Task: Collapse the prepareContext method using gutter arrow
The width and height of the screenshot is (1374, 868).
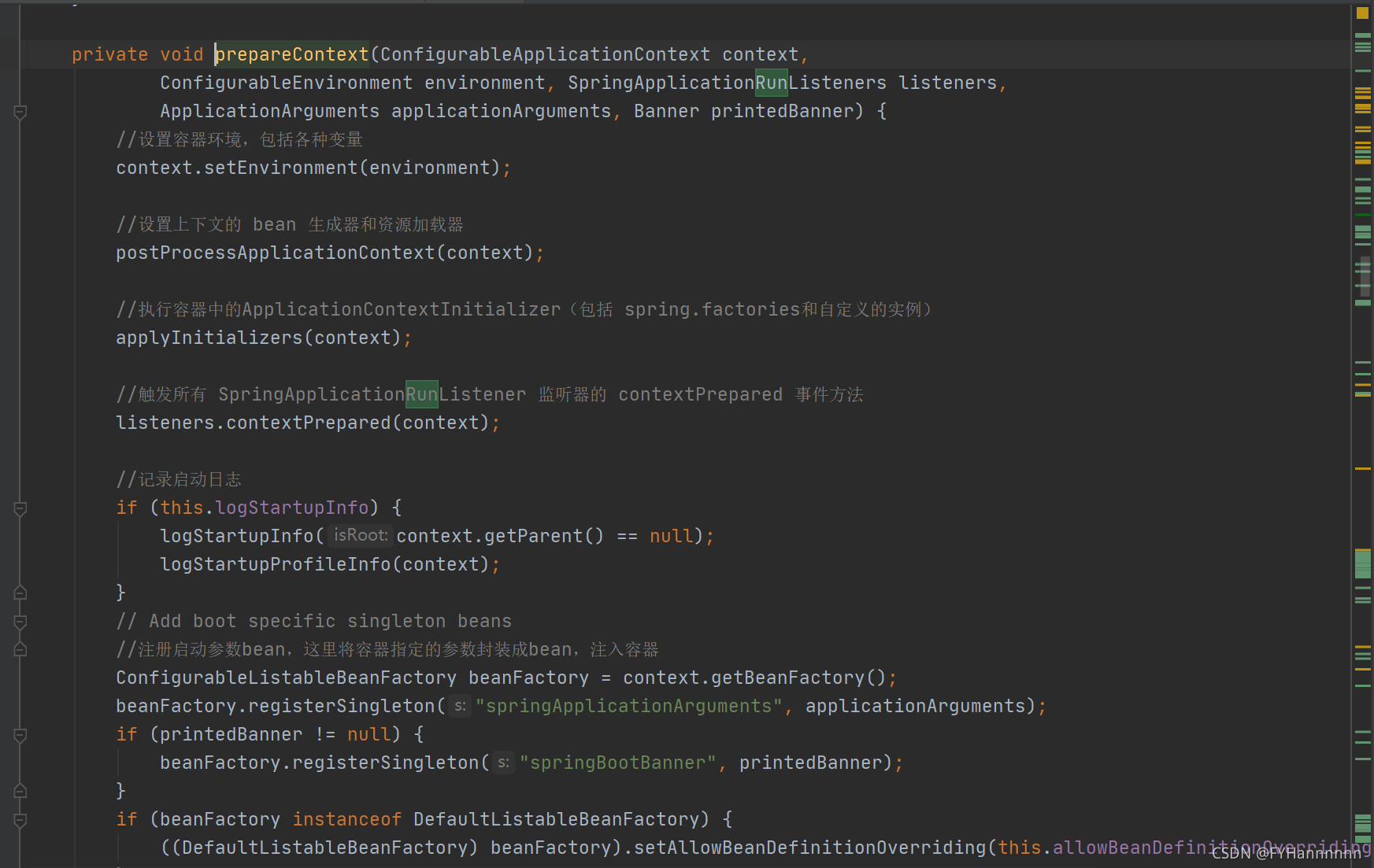Action: 20,113
